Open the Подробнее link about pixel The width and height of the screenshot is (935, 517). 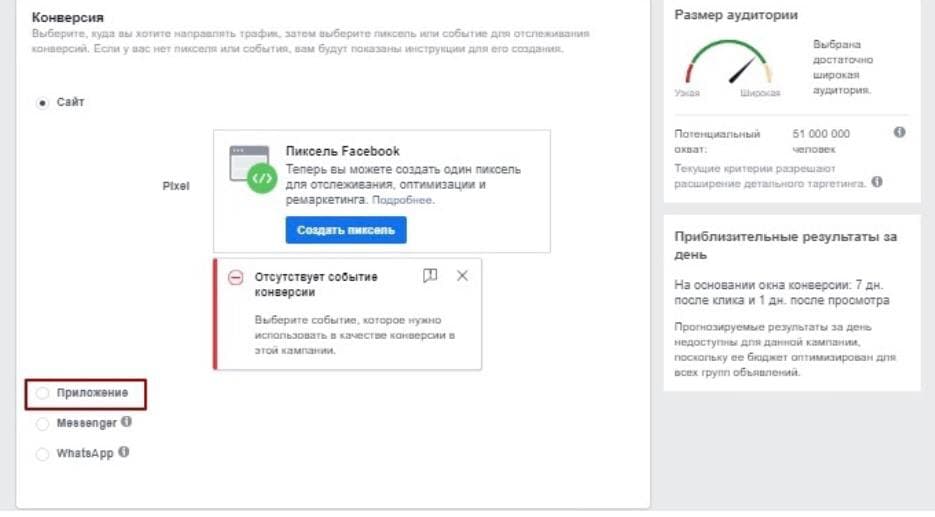[402, 200]
